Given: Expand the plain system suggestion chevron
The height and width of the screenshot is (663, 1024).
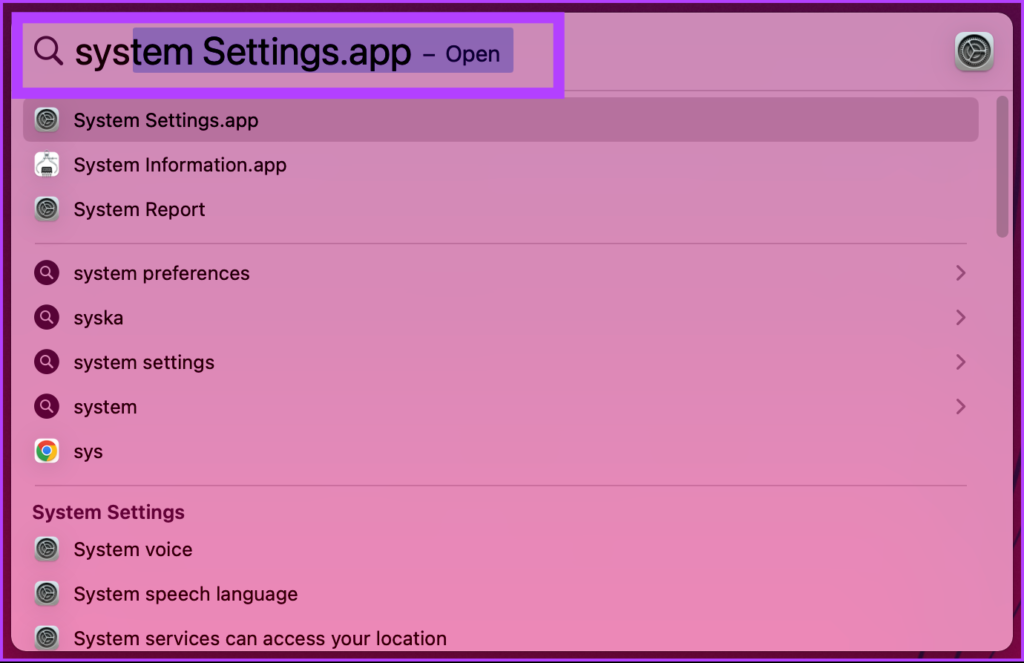Looking at the screenshot, I should 961,406.
